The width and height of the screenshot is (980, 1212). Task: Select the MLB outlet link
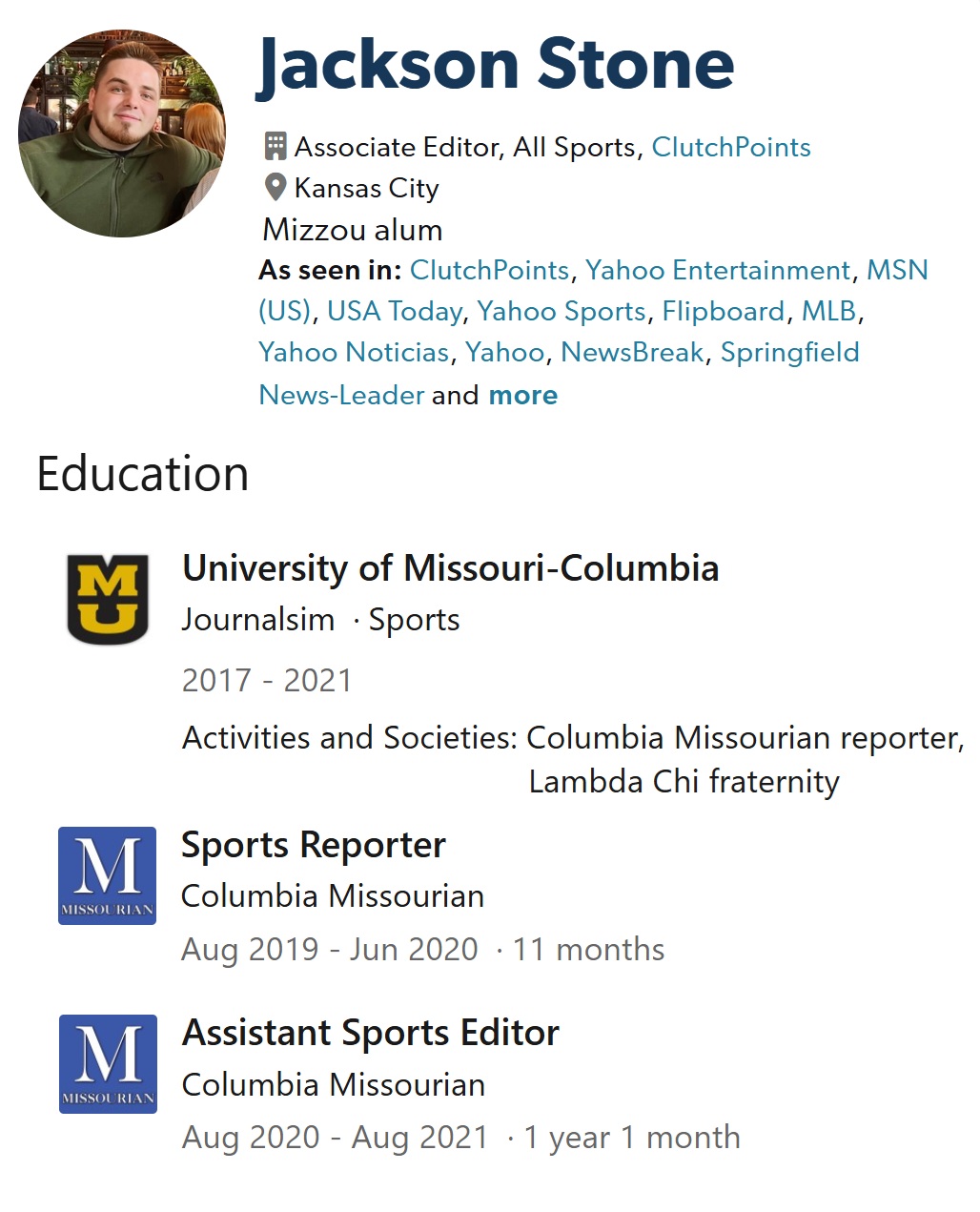pos(829,312)
